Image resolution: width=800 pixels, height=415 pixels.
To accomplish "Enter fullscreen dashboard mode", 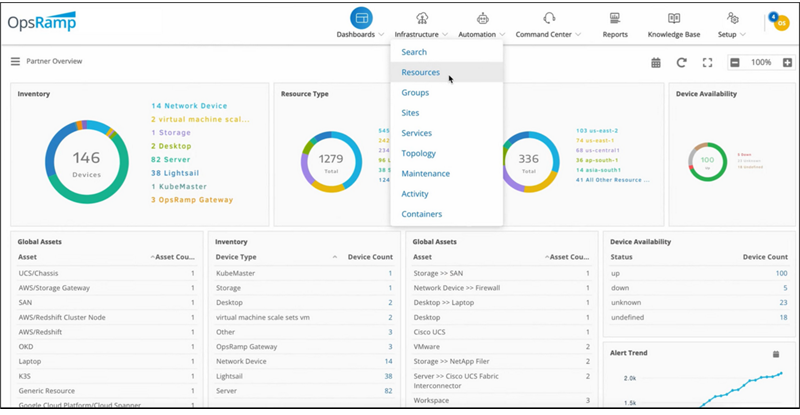I will (707, 63).
